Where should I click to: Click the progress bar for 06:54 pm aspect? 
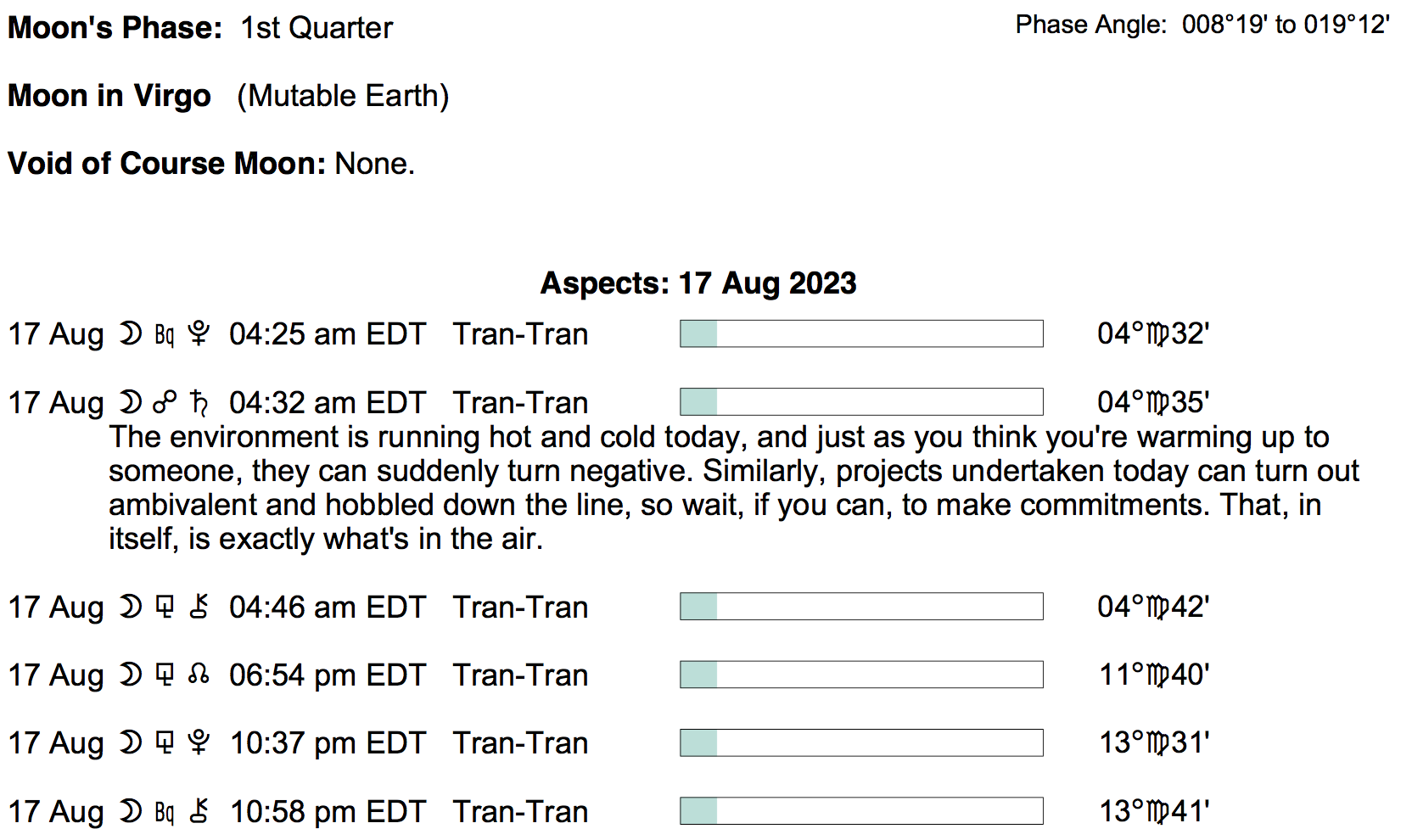(x=861, y=675)
